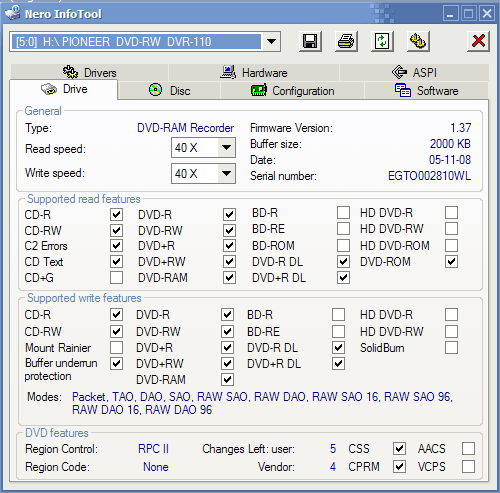Screen dimensions: 500x493
Task: Toggle BD-RE write checkbox
Action: click(338, 331)
